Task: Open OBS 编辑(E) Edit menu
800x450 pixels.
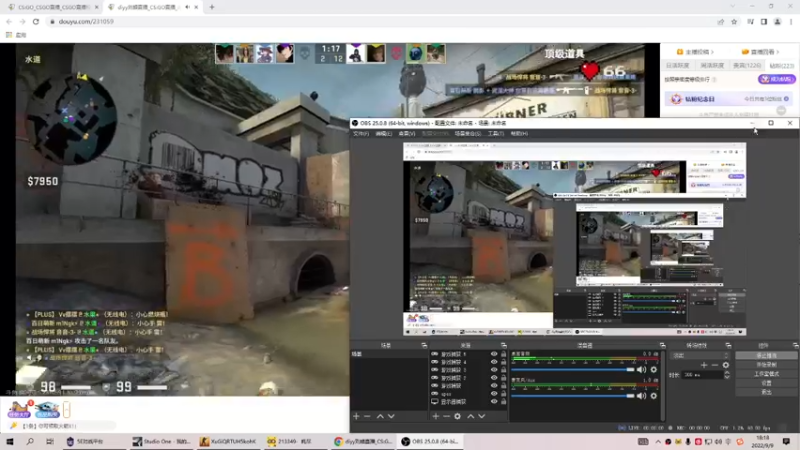Action: click(384, 134)
